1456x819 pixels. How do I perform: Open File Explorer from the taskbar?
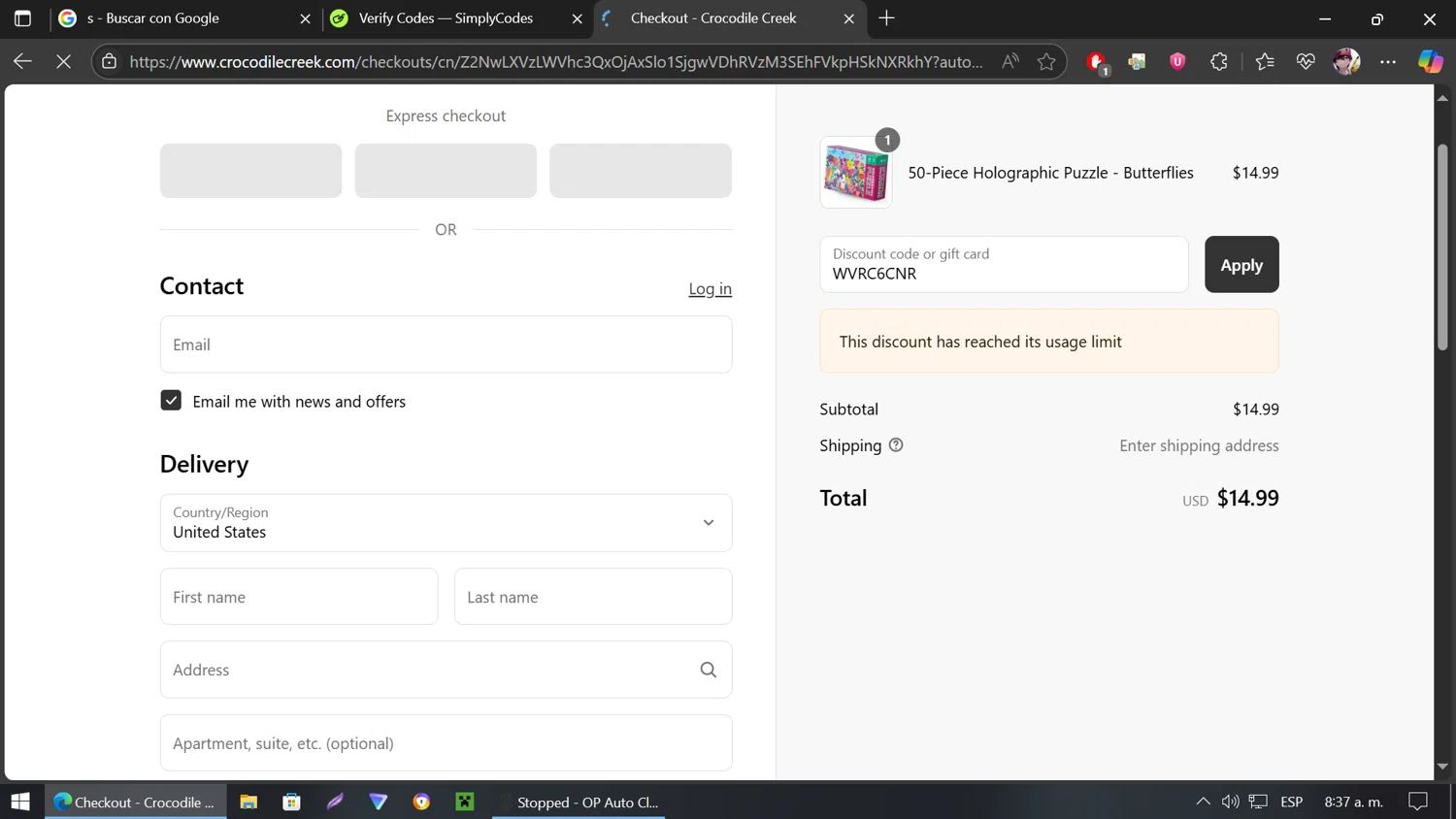248,802
